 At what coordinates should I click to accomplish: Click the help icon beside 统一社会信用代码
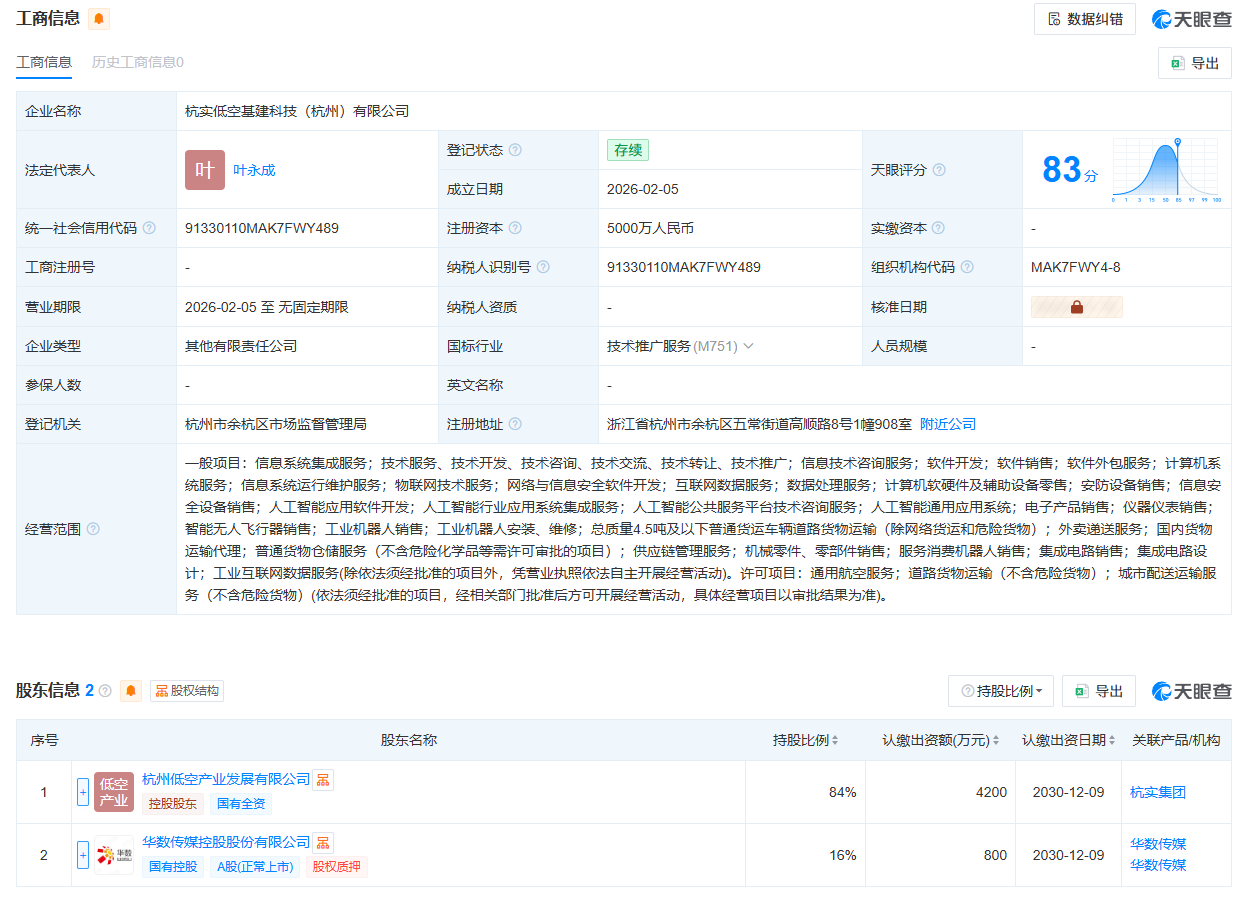(x=149, y=228)
